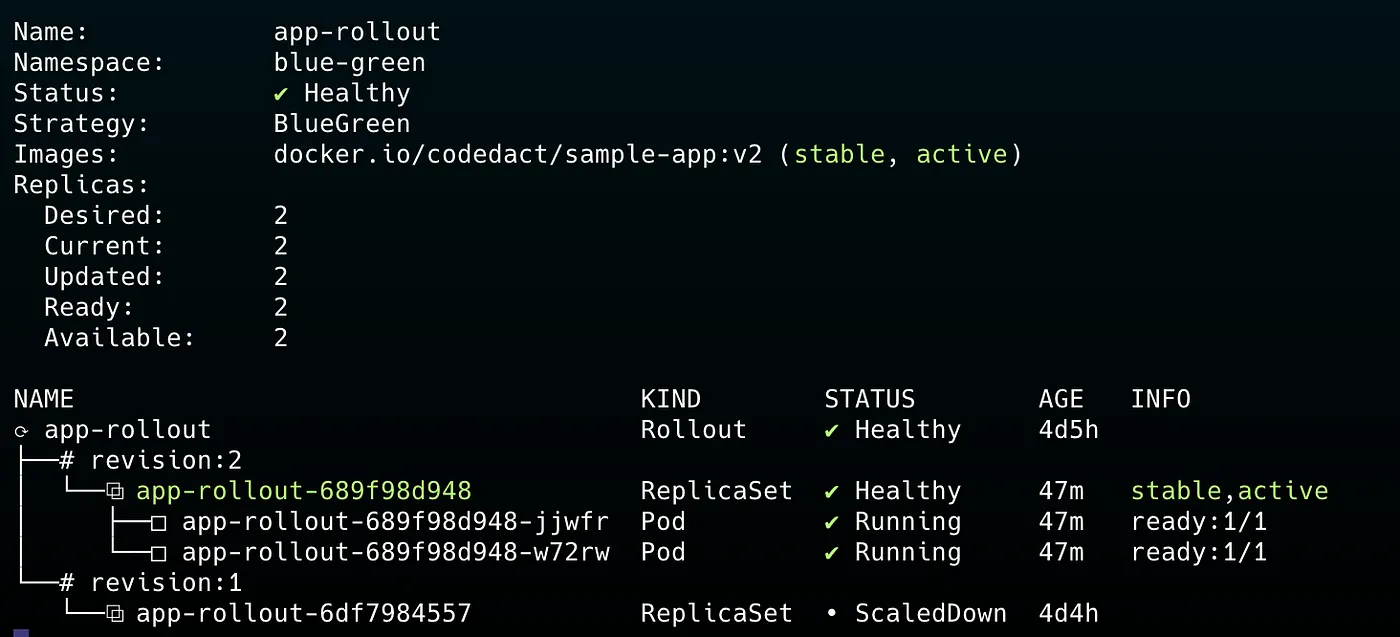The image size is (1400, 637).
Task: Click the app-rollout-6df7984557 ReplicaSet name
Action: click(304, 614)
